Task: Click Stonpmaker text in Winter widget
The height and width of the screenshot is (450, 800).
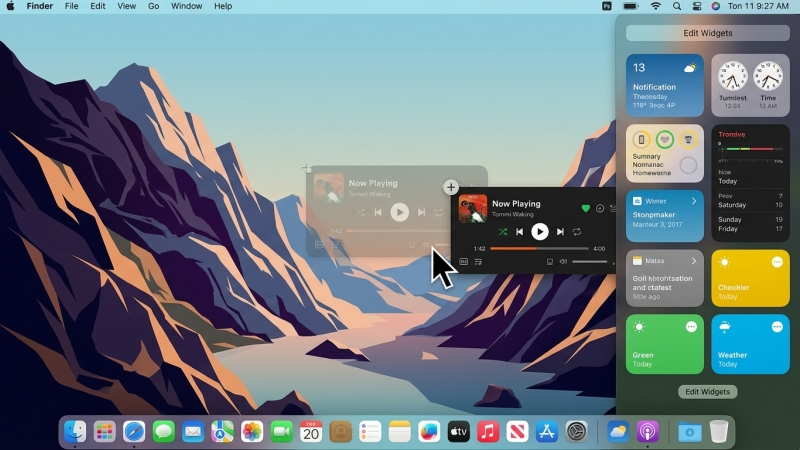Action: [x=654, y=215]
